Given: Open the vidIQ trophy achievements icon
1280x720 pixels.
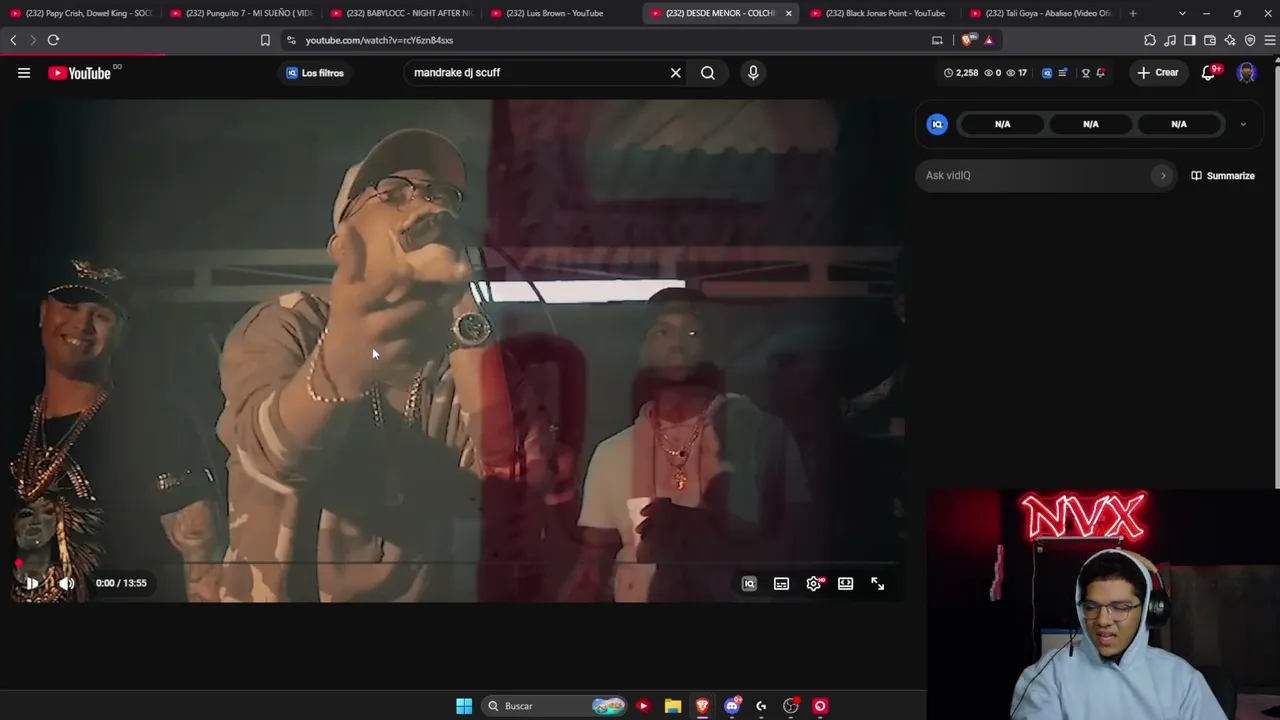Looking at the screenshot, I should coord(1085,73).
